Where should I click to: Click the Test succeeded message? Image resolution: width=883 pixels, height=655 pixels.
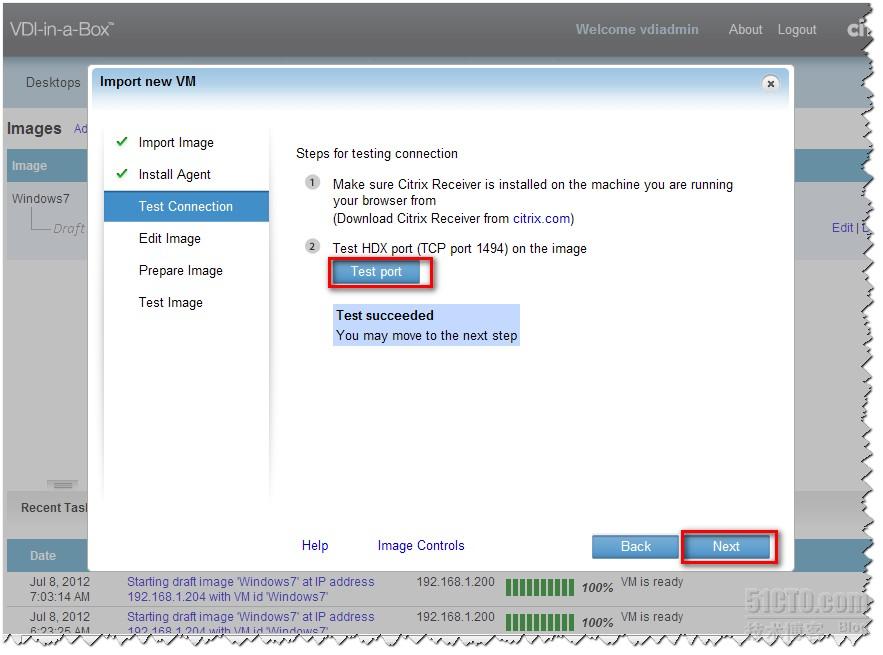point(426,325)
